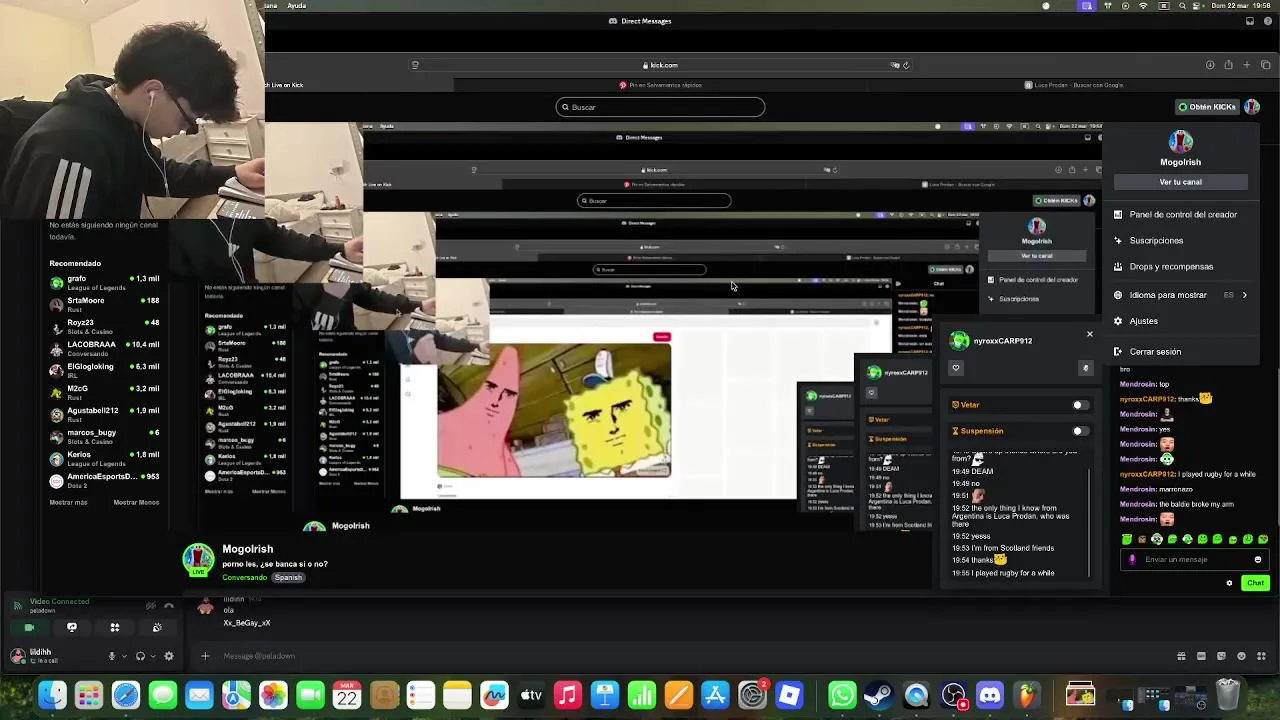Open OBS from the dock
1280x720 pixels.
[953, 695]
